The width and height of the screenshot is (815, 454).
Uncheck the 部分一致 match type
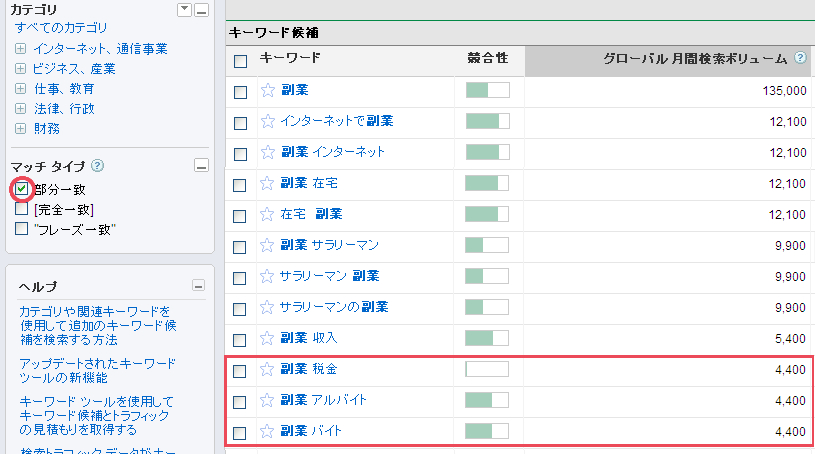click(21, 188)
